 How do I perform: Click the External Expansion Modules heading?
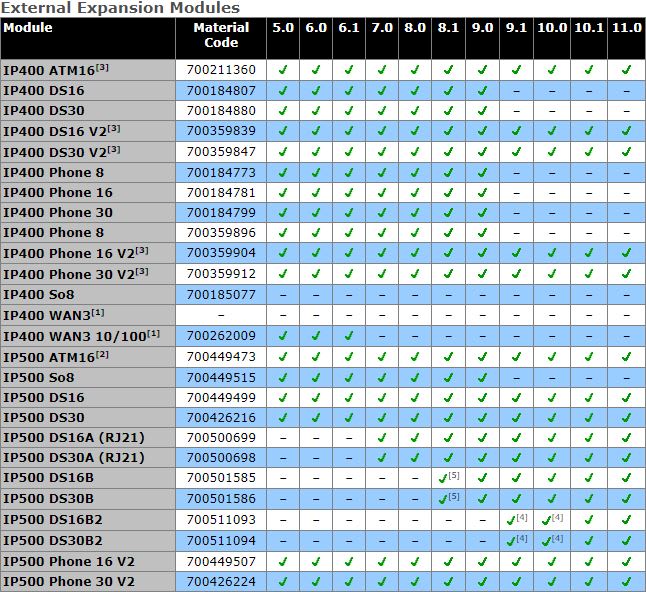120,8
